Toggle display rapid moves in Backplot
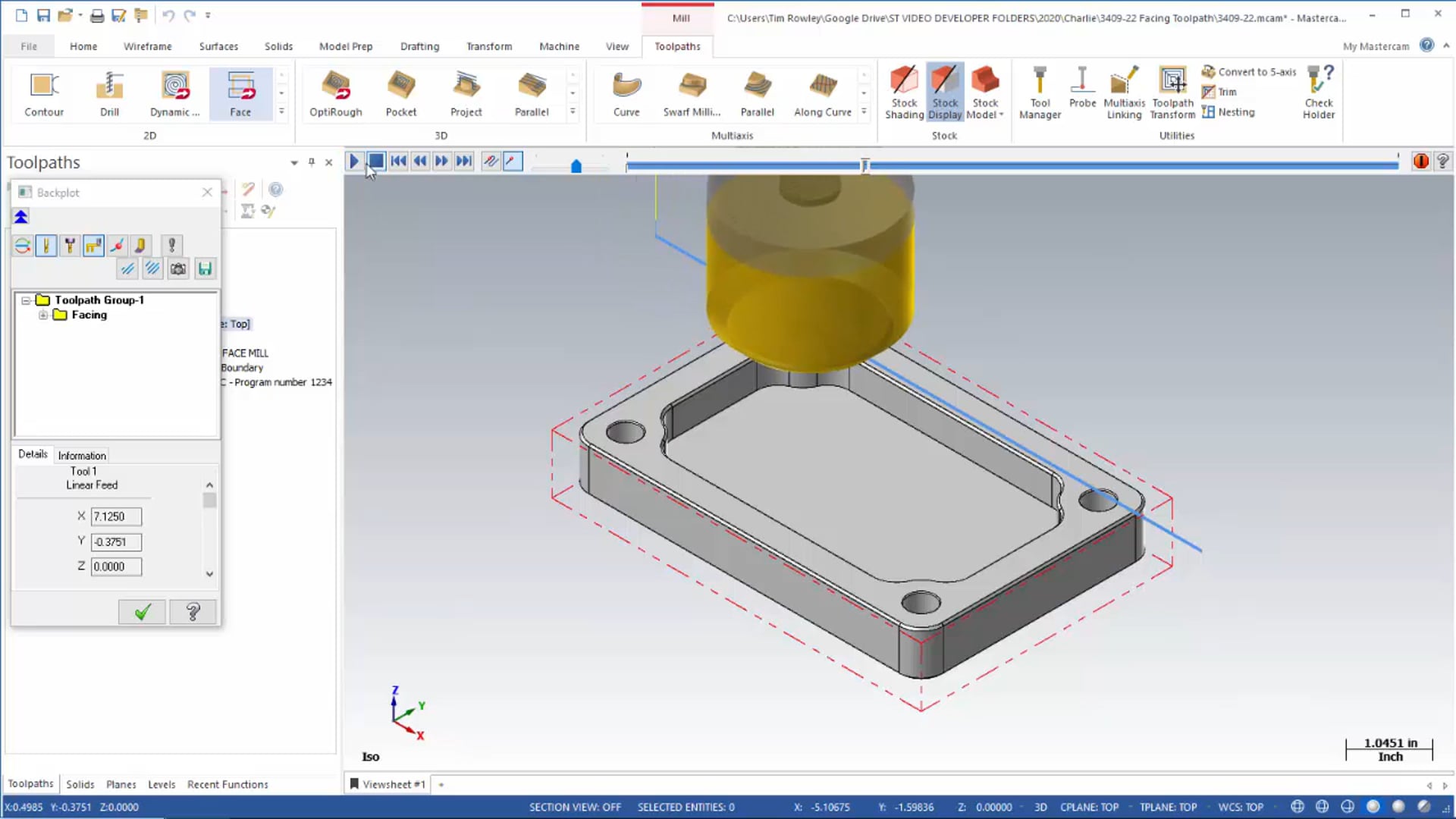 coord(93,246)
